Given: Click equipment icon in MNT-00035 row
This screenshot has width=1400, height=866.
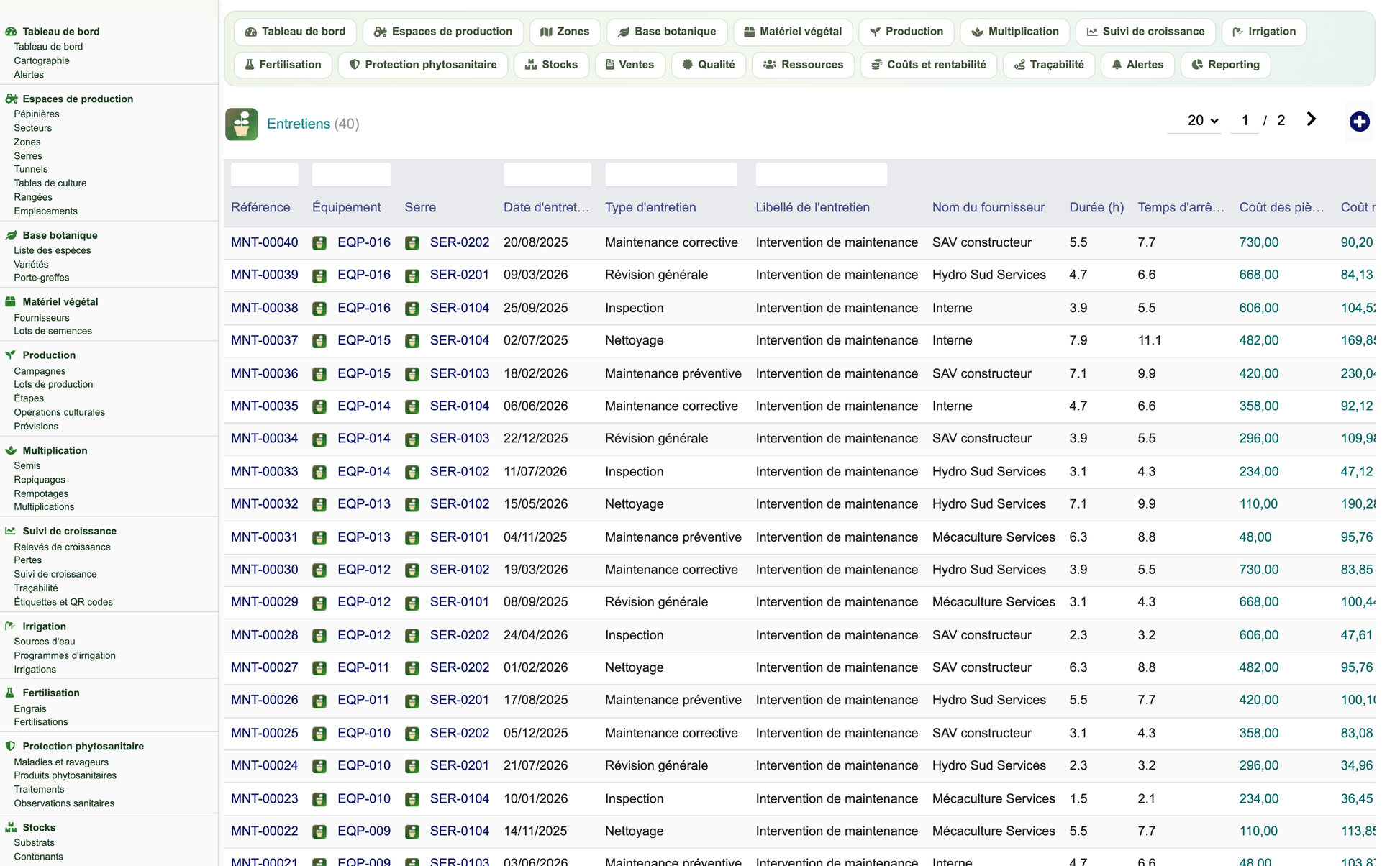Looking at the screenshot, I should pyautogui.click(x=319, y=406).
